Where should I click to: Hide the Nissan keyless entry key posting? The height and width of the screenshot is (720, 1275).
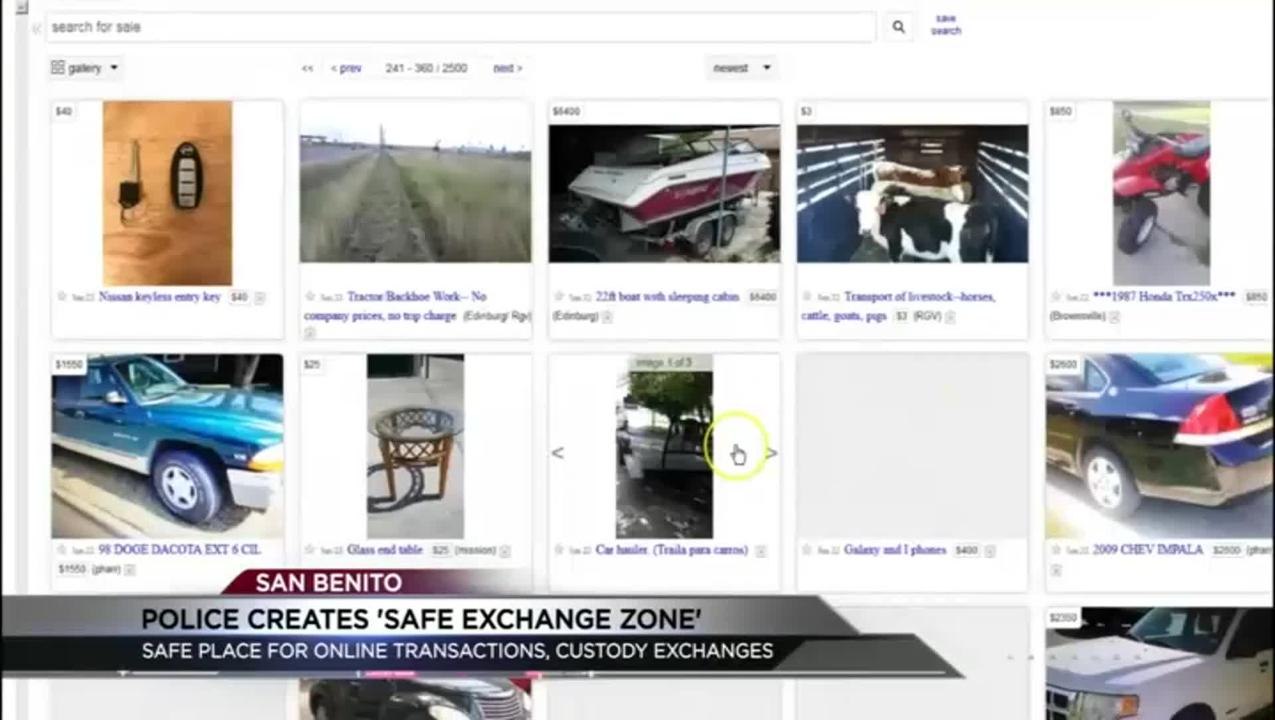tap(260, 298)
